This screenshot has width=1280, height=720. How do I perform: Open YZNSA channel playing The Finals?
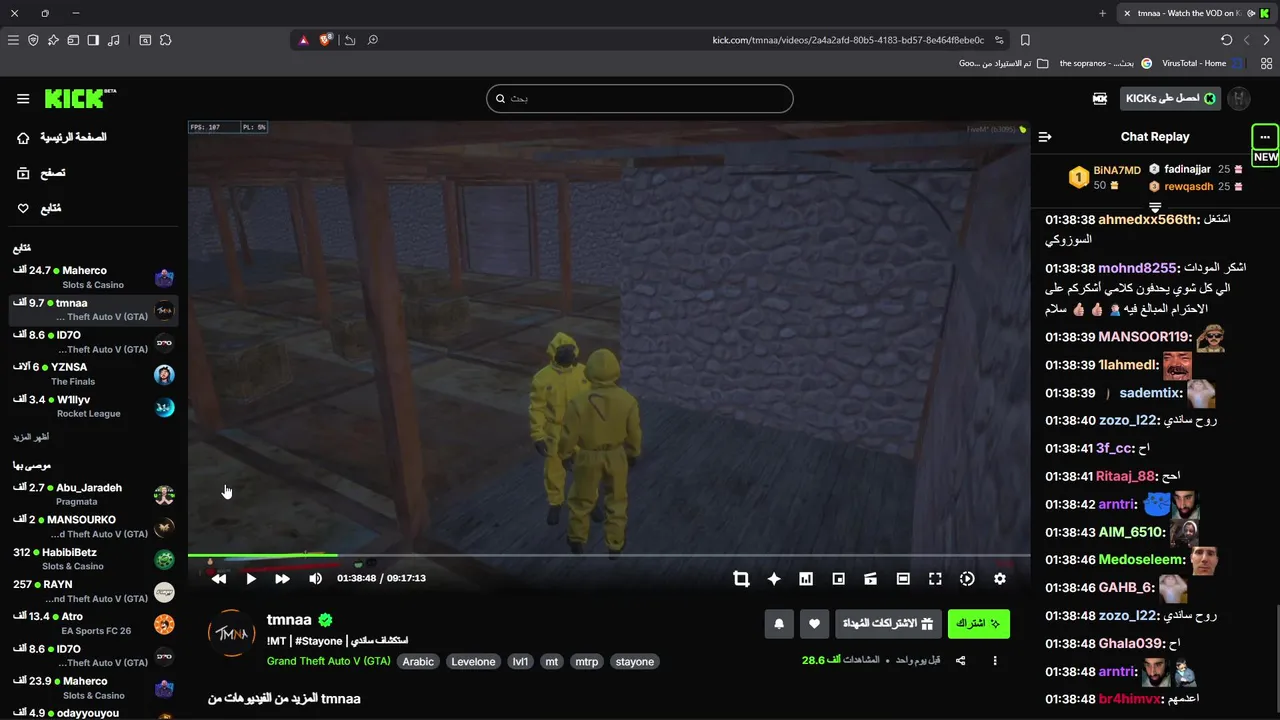point(94,374)
